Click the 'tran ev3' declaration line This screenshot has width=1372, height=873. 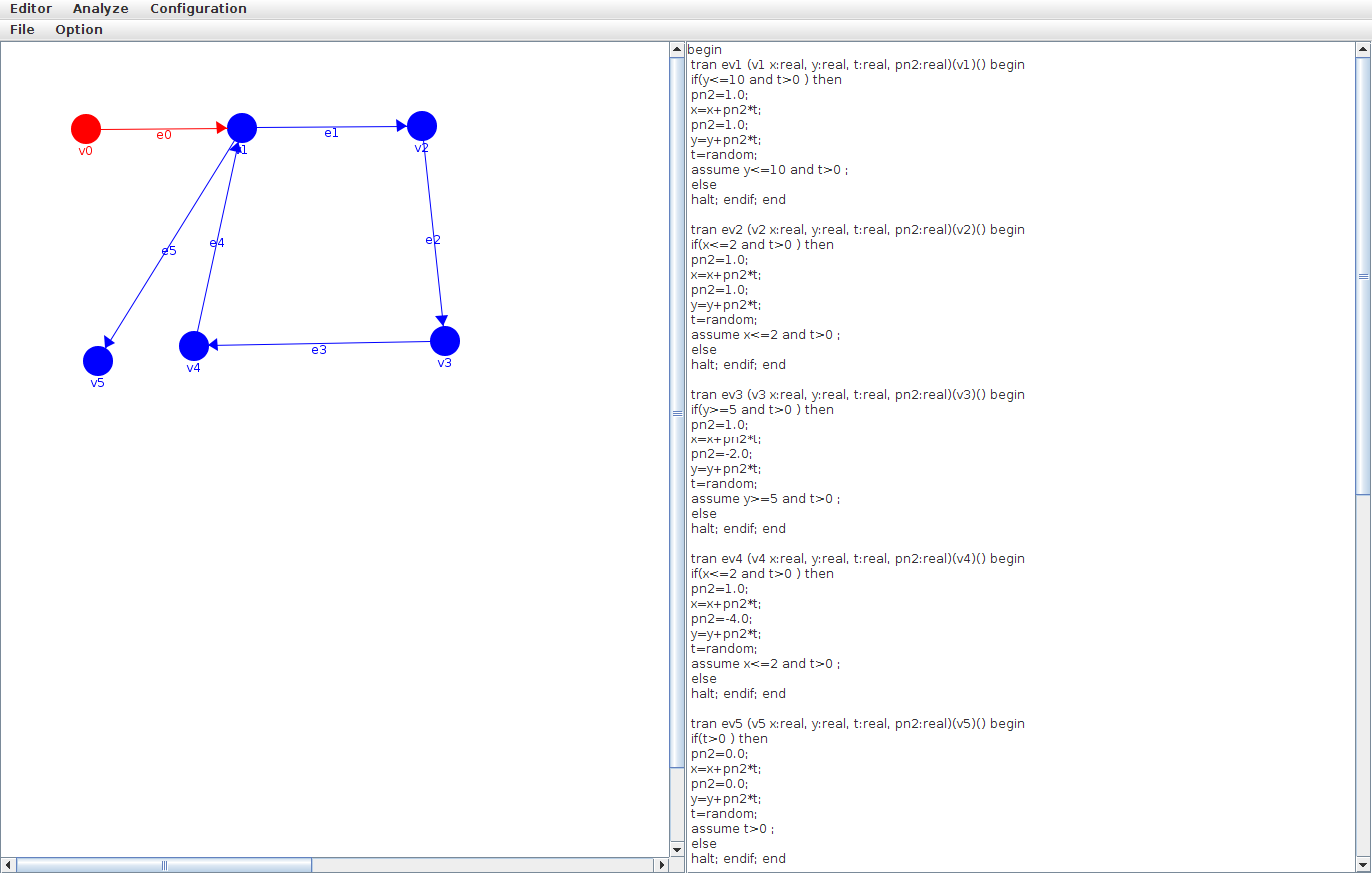[858, 395]
